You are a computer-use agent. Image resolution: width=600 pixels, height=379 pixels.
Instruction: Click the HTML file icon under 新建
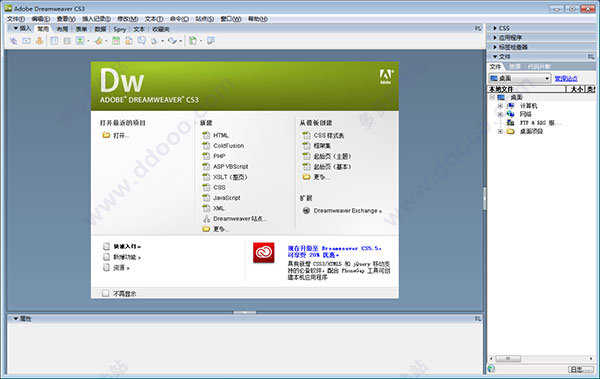click(x=206, y=135)
